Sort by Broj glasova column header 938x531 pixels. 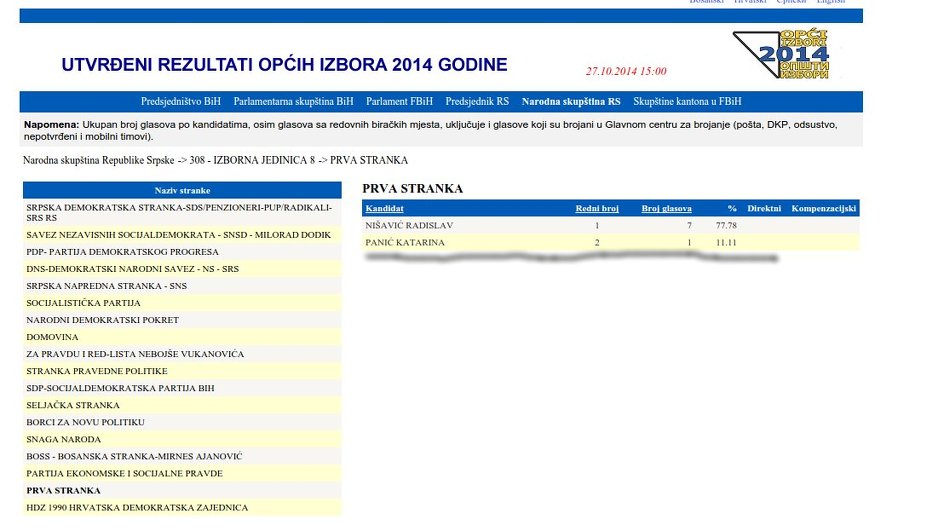pyautogui.click(x=666, y=209)
